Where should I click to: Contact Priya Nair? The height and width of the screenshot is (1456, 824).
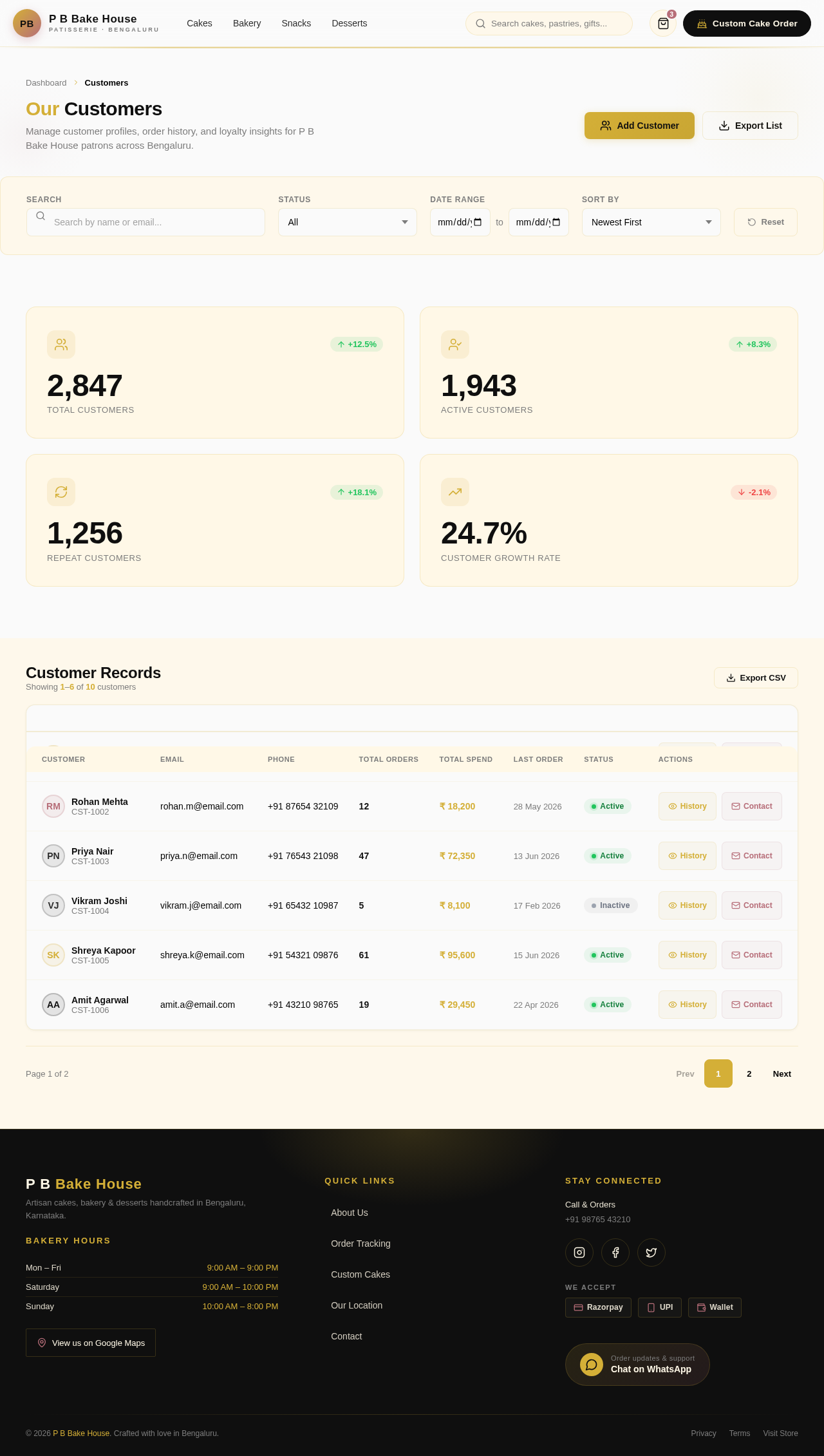(x=752, y=856)
